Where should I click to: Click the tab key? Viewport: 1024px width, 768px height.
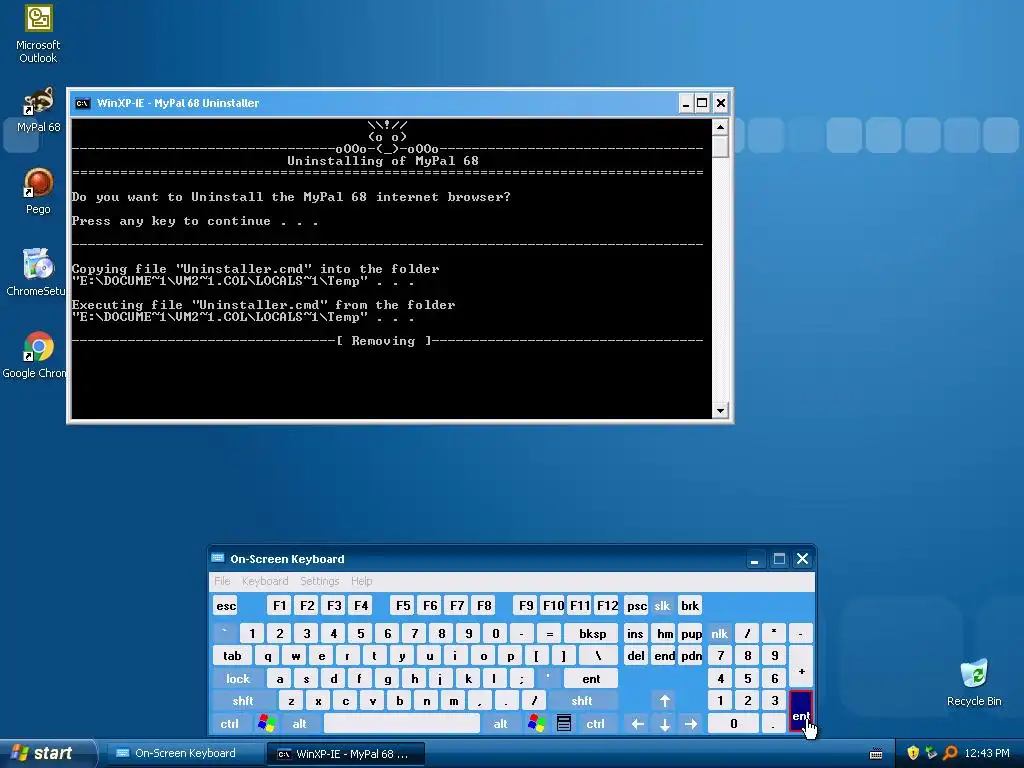pyautogui.click(x=232, y=656)
